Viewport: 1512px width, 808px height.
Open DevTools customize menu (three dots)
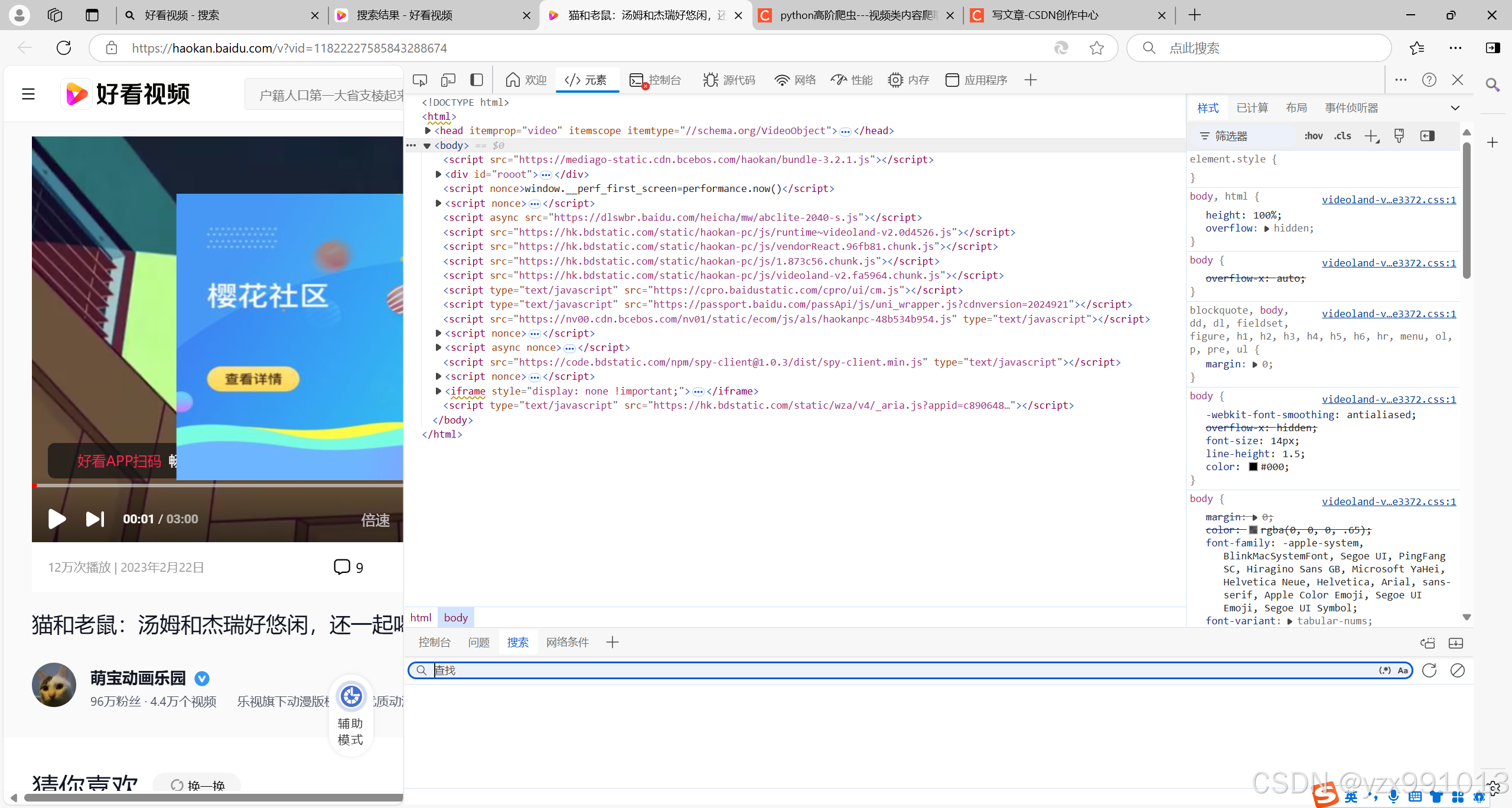1401,80
